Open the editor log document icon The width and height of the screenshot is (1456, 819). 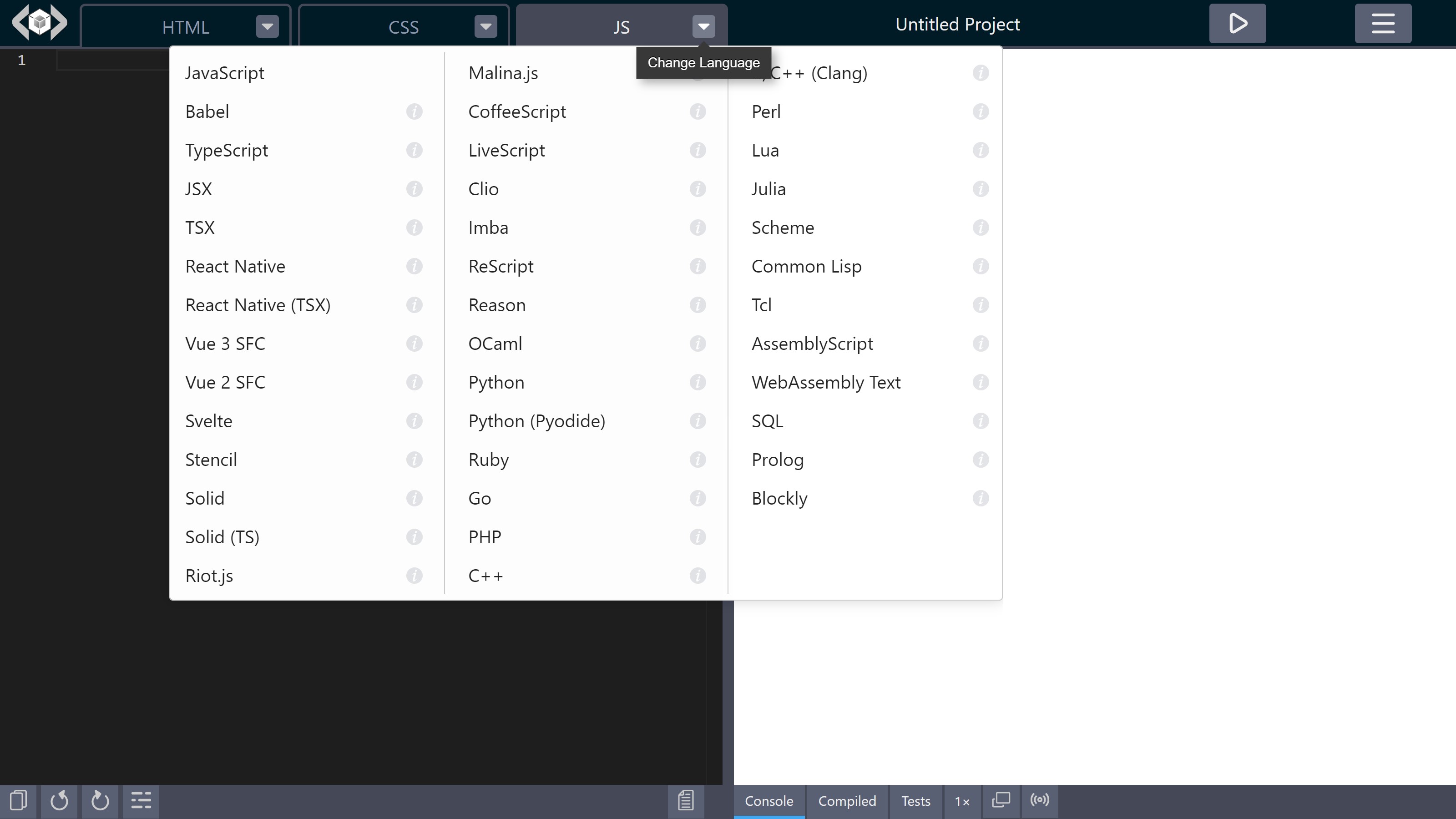click(685, 800)
